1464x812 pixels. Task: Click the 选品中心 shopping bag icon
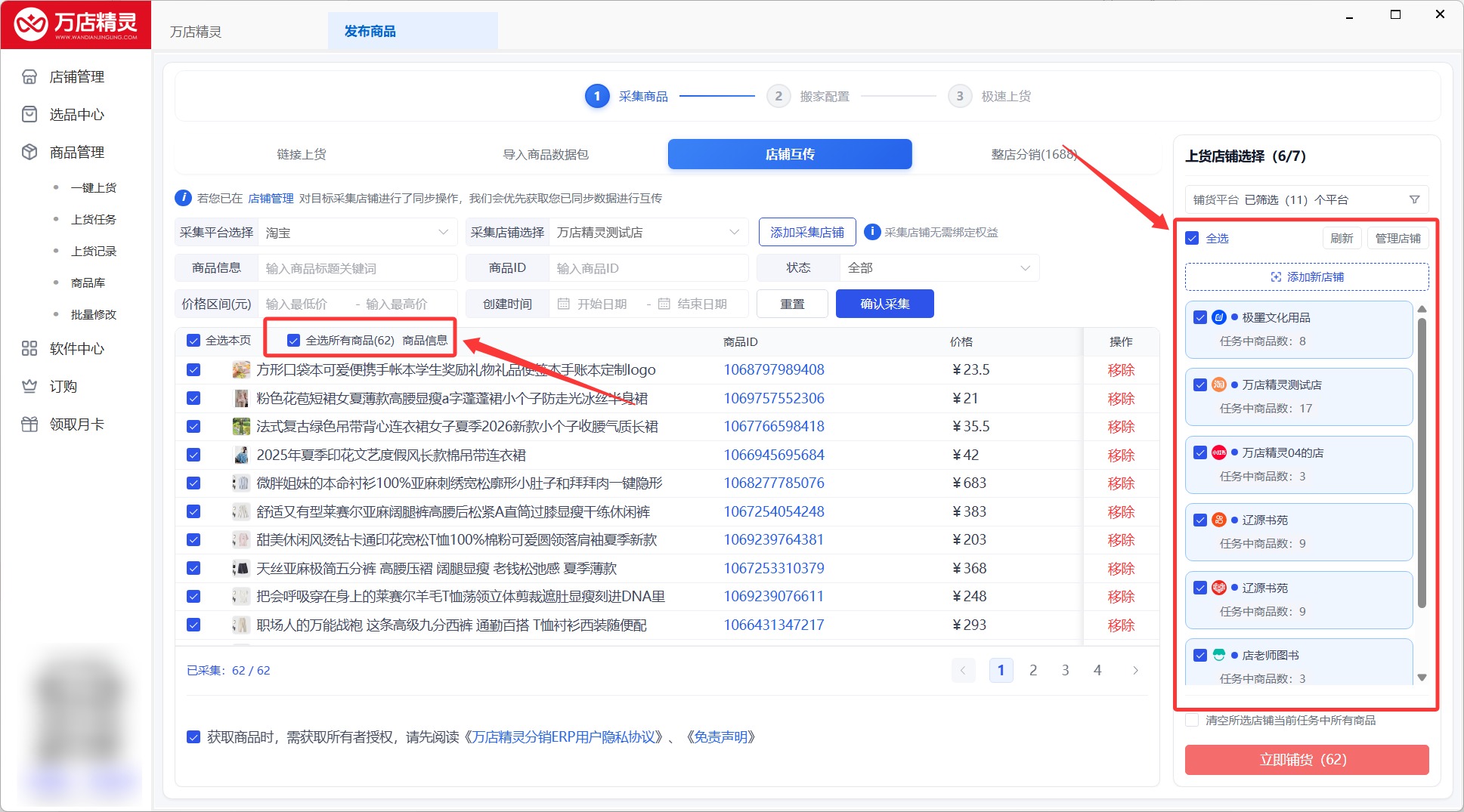29,114
